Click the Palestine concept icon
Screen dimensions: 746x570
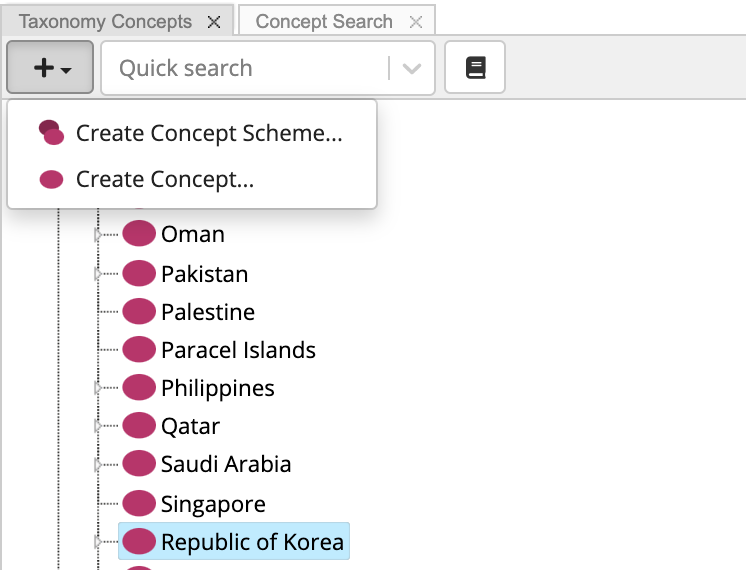click(x=139, y=312)
